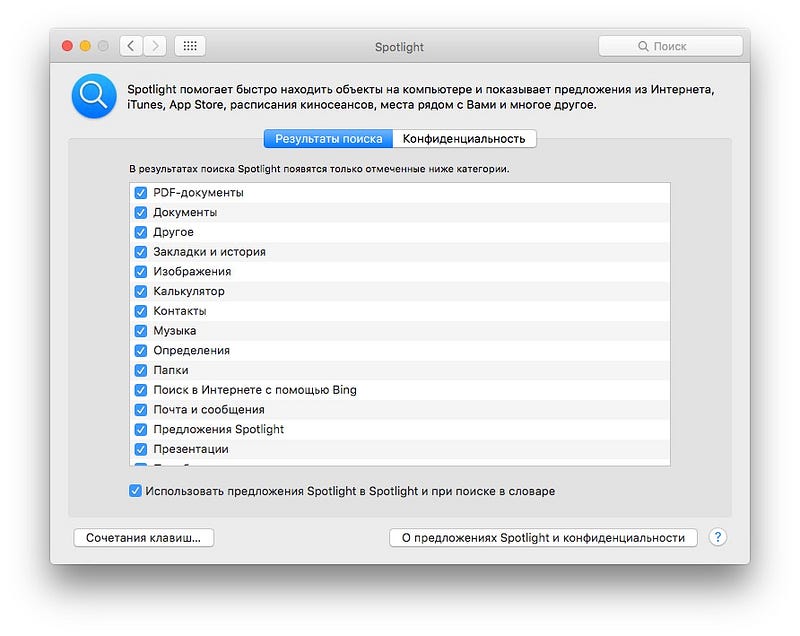Open the Сочетания клавиш... button
800x636 pixels.
tap(143, 538)
